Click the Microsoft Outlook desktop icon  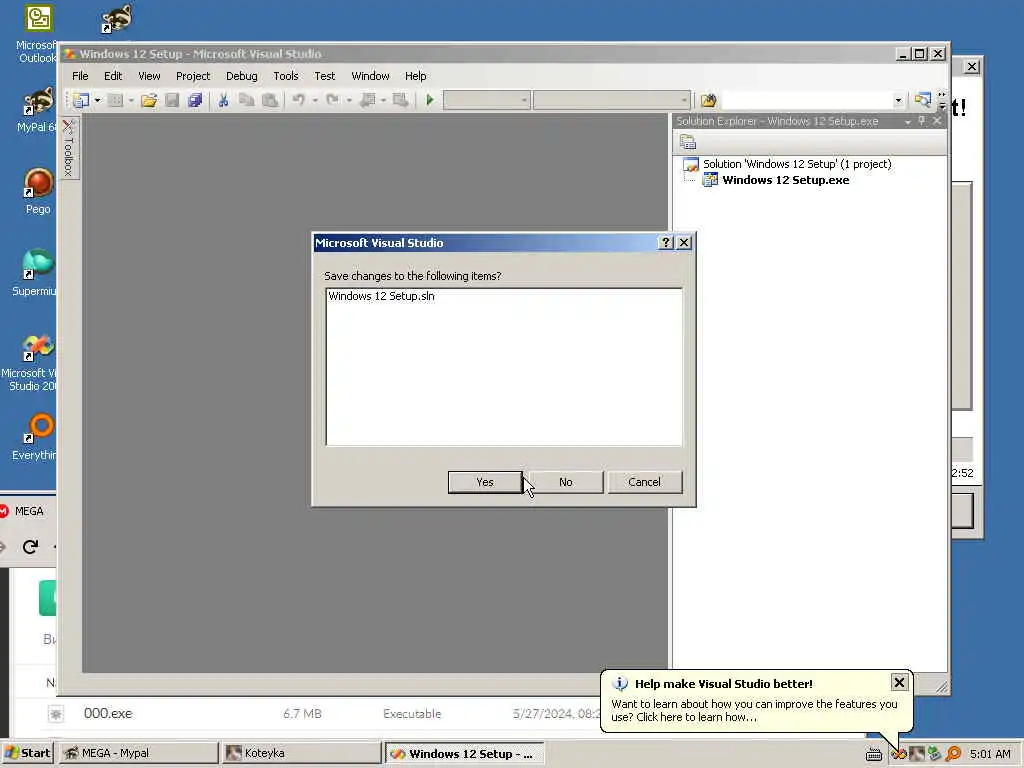[x=37, y=33]
